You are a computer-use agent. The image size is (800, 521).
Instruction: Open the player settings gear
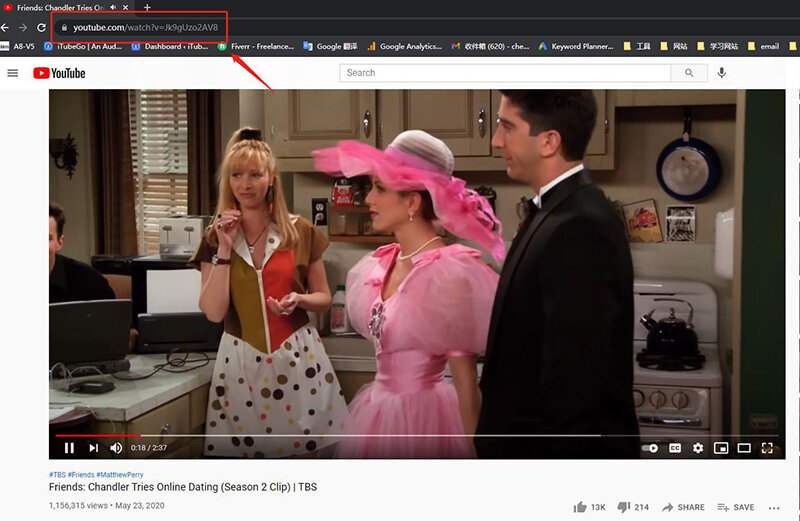[x=698, y=448]
